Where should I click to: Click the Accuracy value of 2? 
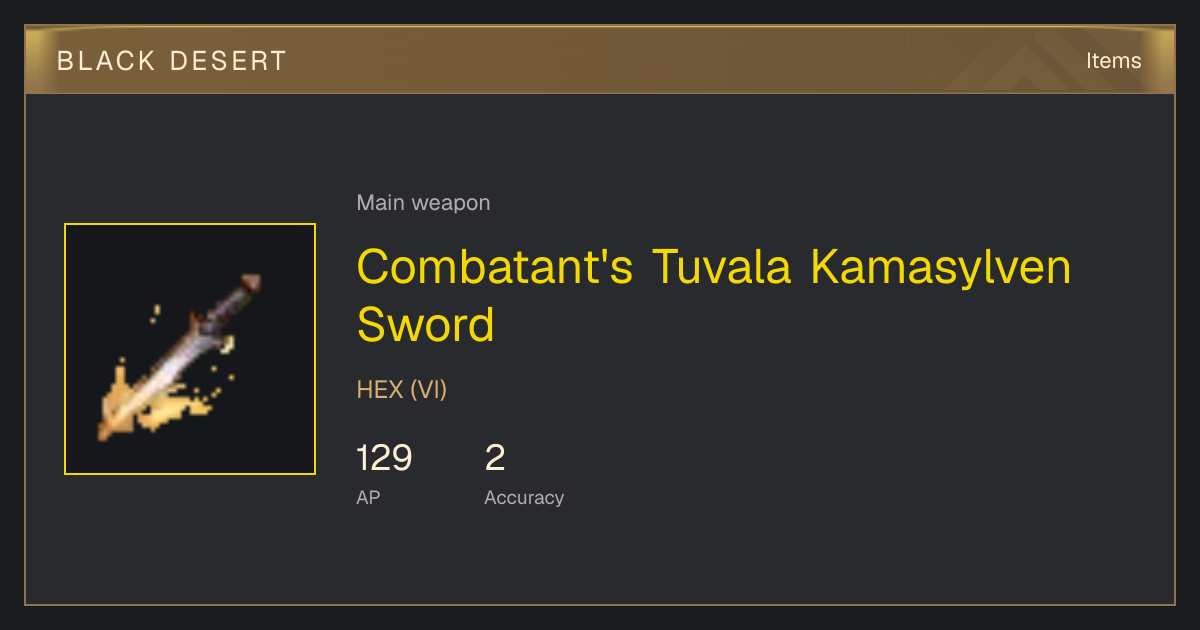click(x=495, y=458)
